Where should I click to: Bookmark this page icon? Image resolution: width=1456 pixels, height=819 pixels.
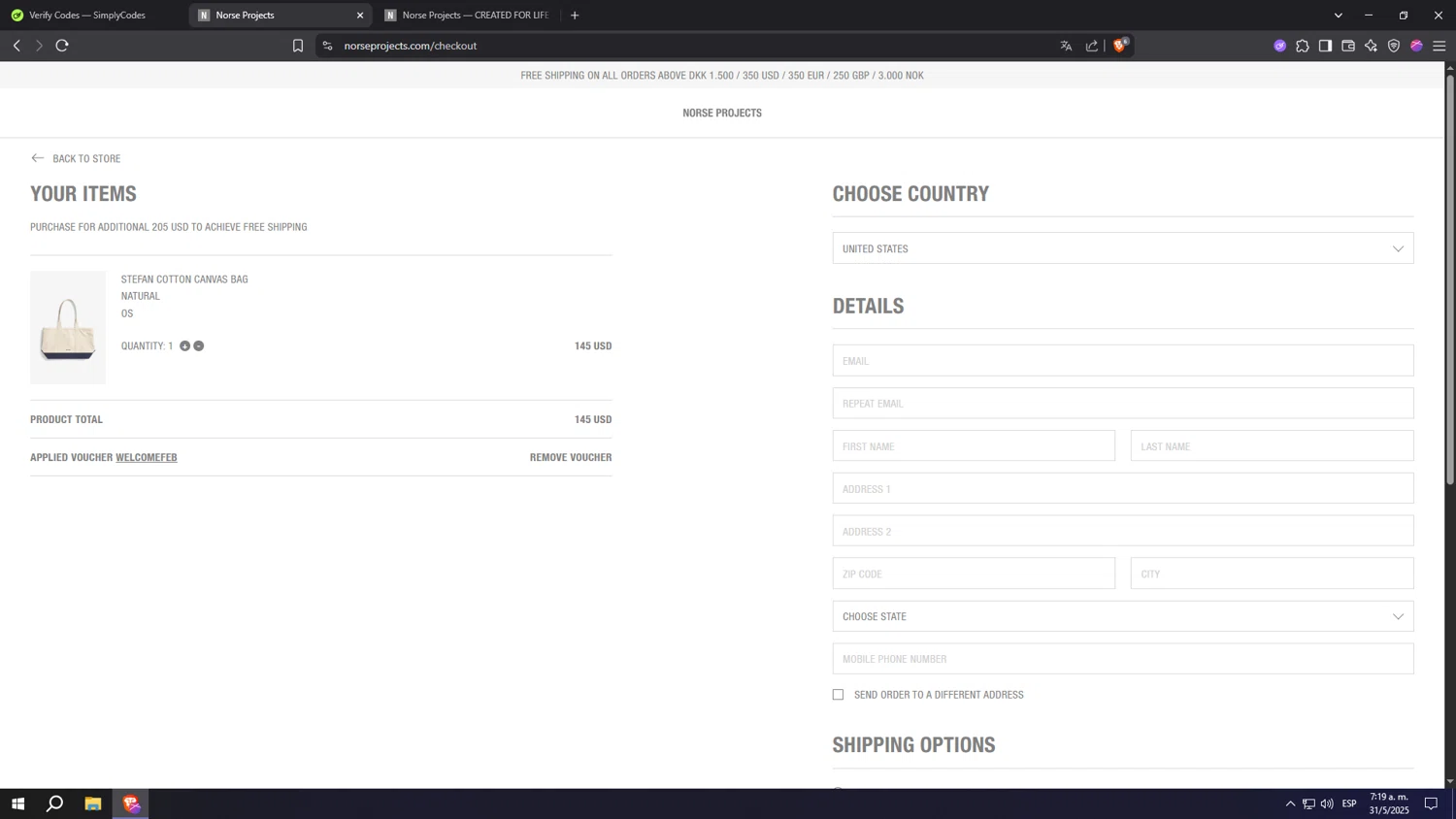tap(298, 46)
